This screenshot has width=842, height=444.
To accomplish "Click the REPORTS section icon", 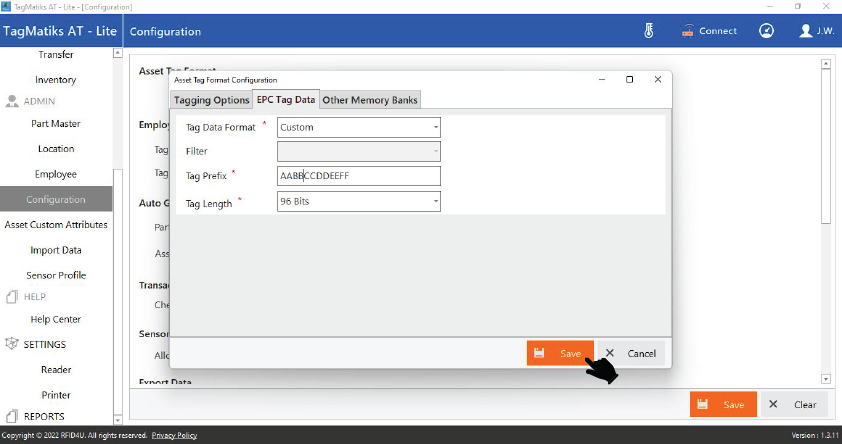I will pos(13,416).
